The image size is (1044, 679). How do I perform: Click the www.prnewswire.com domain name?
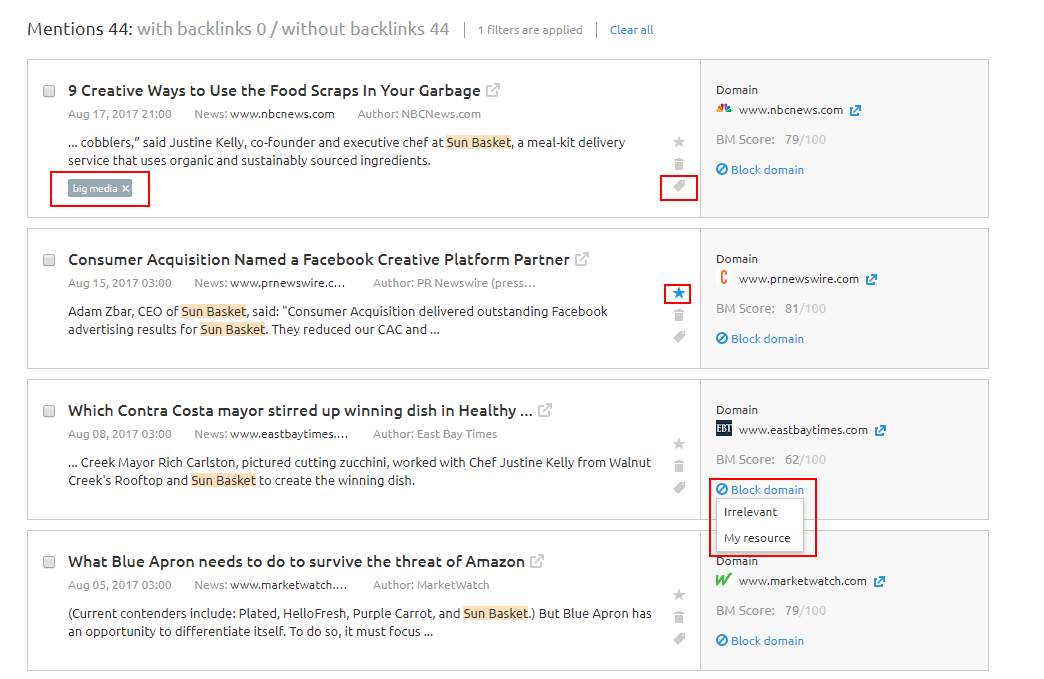[799, 279]
